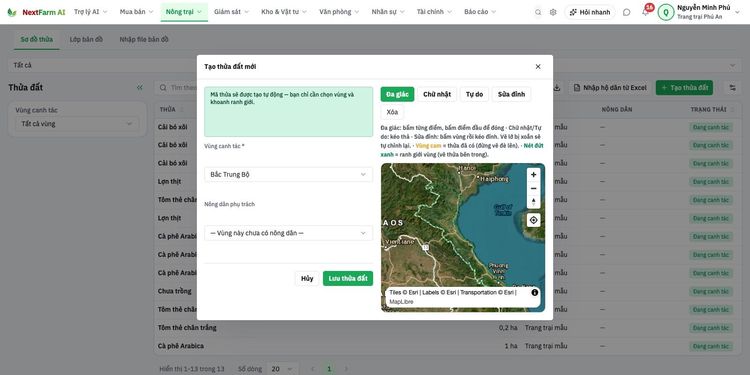
Task: Switch to Sửa đỉnh edit mode
Action: [511, 94]
